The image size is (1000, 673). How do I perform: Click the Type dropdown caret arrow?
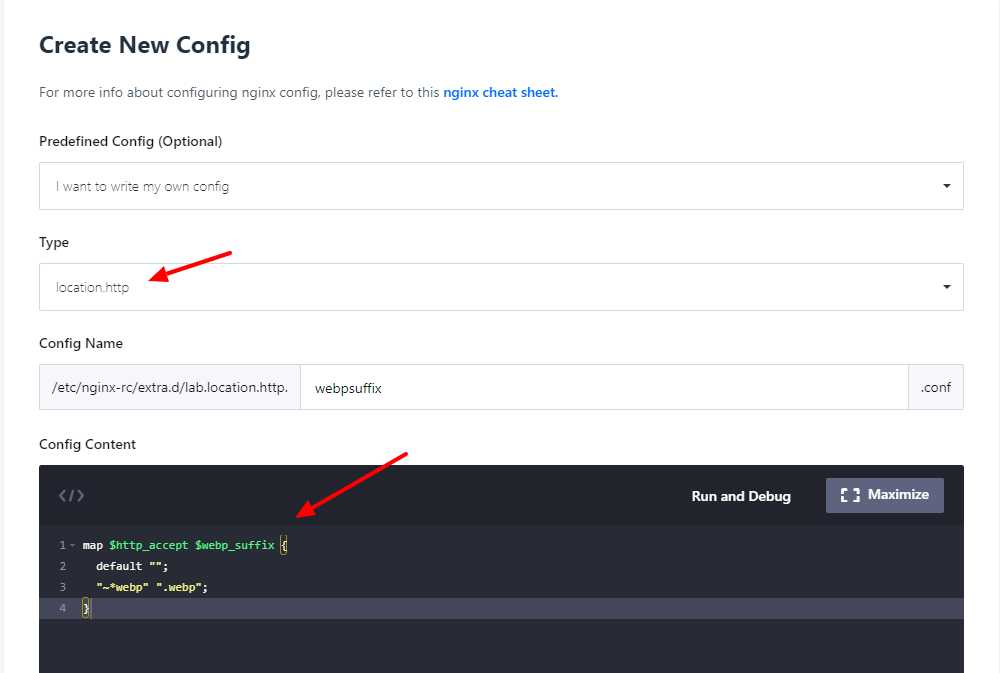click(946, 287)
